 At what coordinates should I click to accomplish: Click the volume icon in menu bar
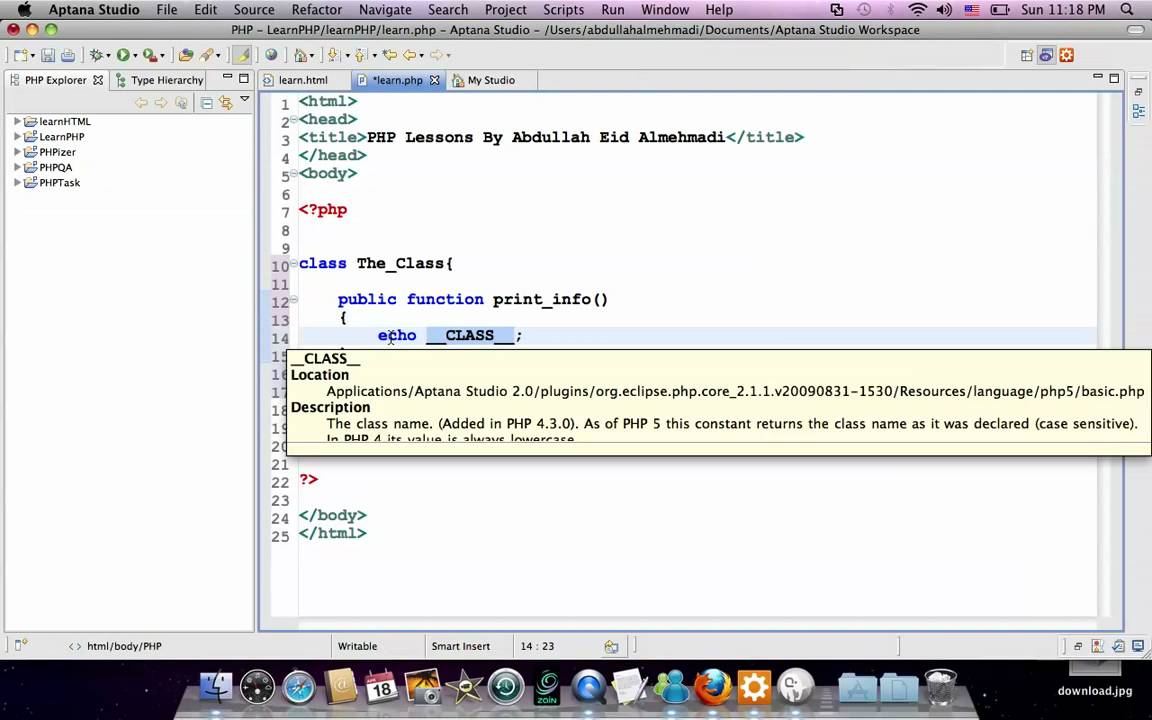[x=945, y=10]
